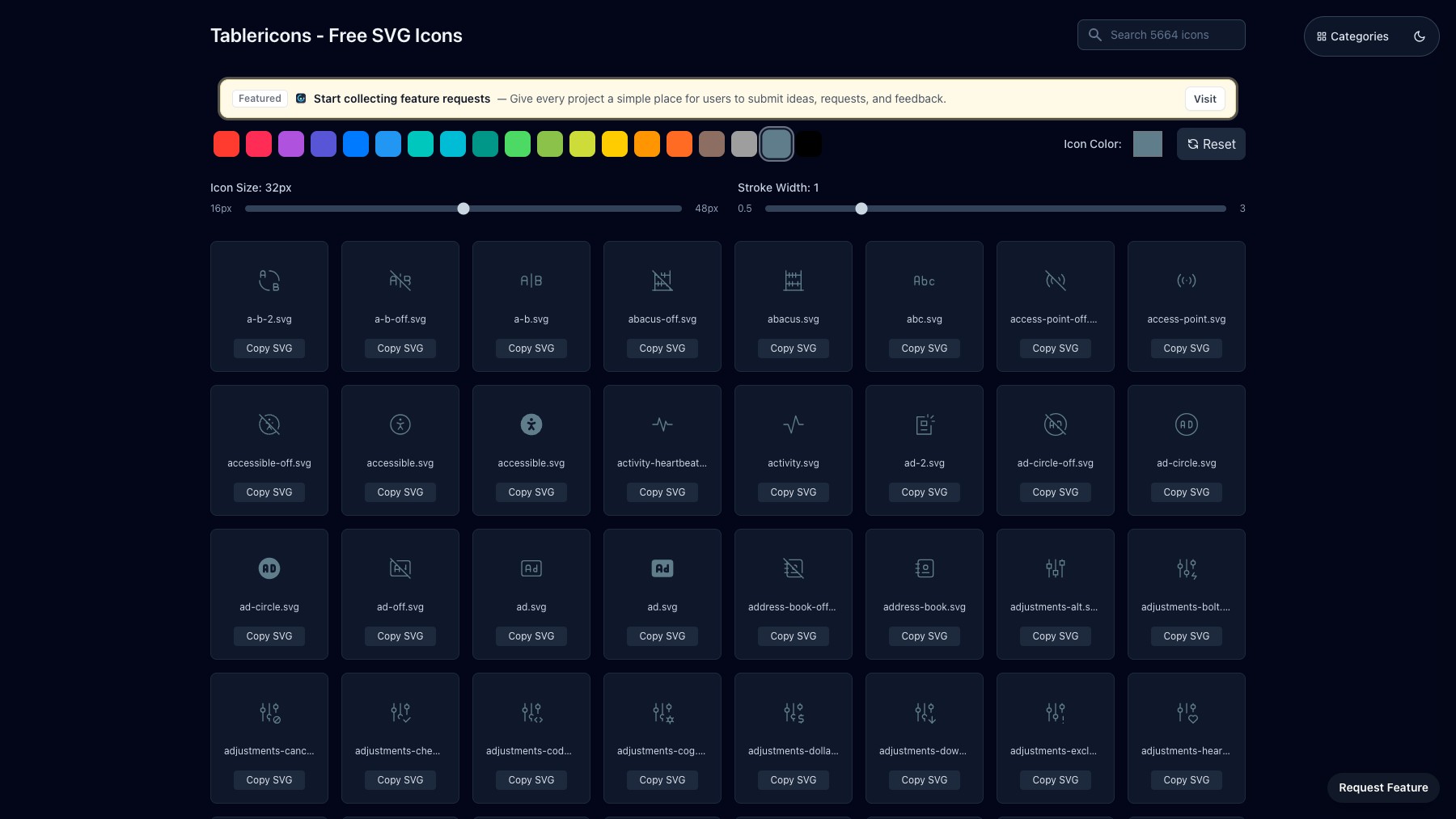The height and width of the screenshot is (819, 1456).
Task: Select the yellow color swatch
Action: [615, 144]
